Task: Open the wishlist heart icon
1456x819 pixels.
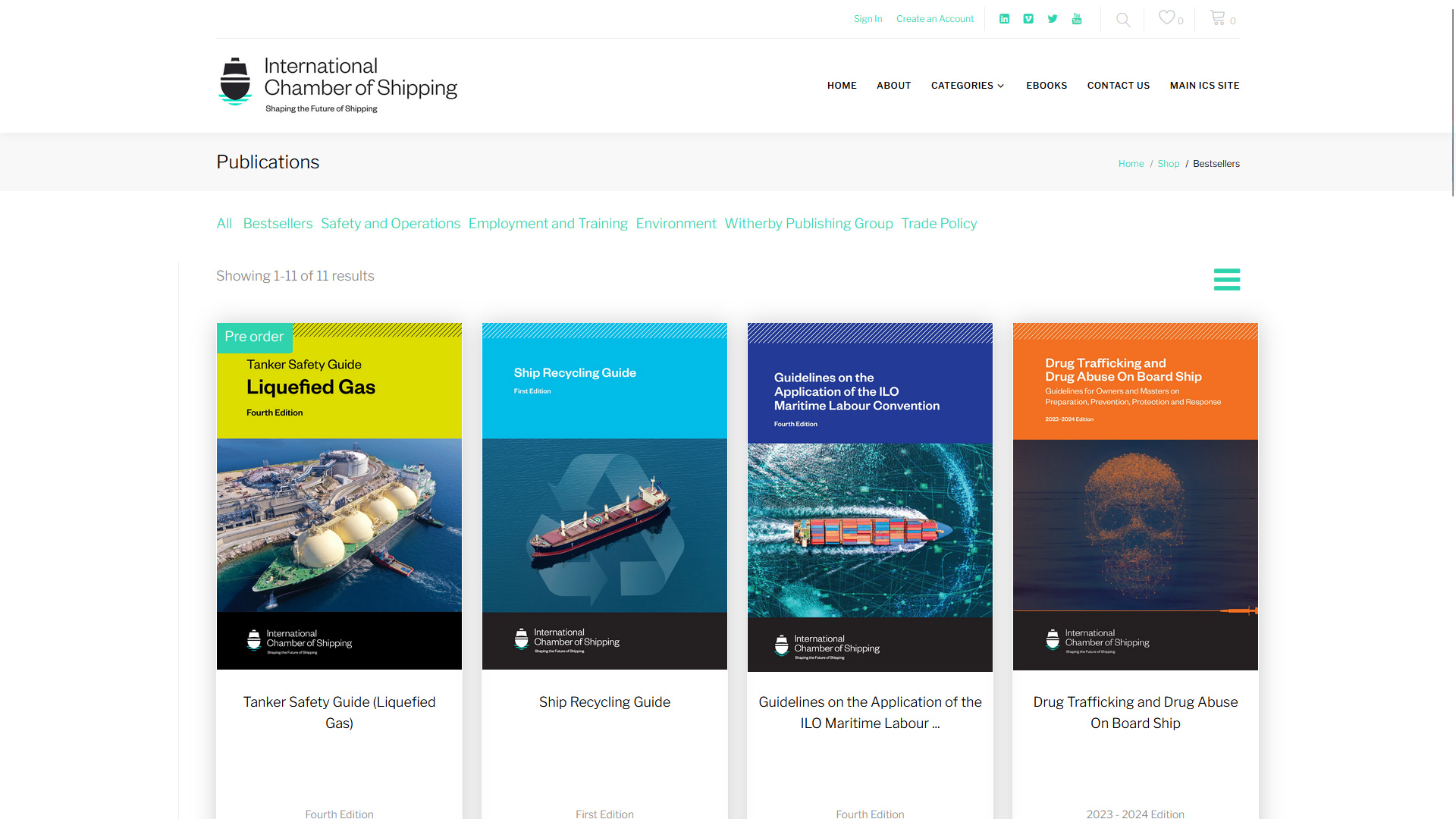Action: [x=1167, y=17]
